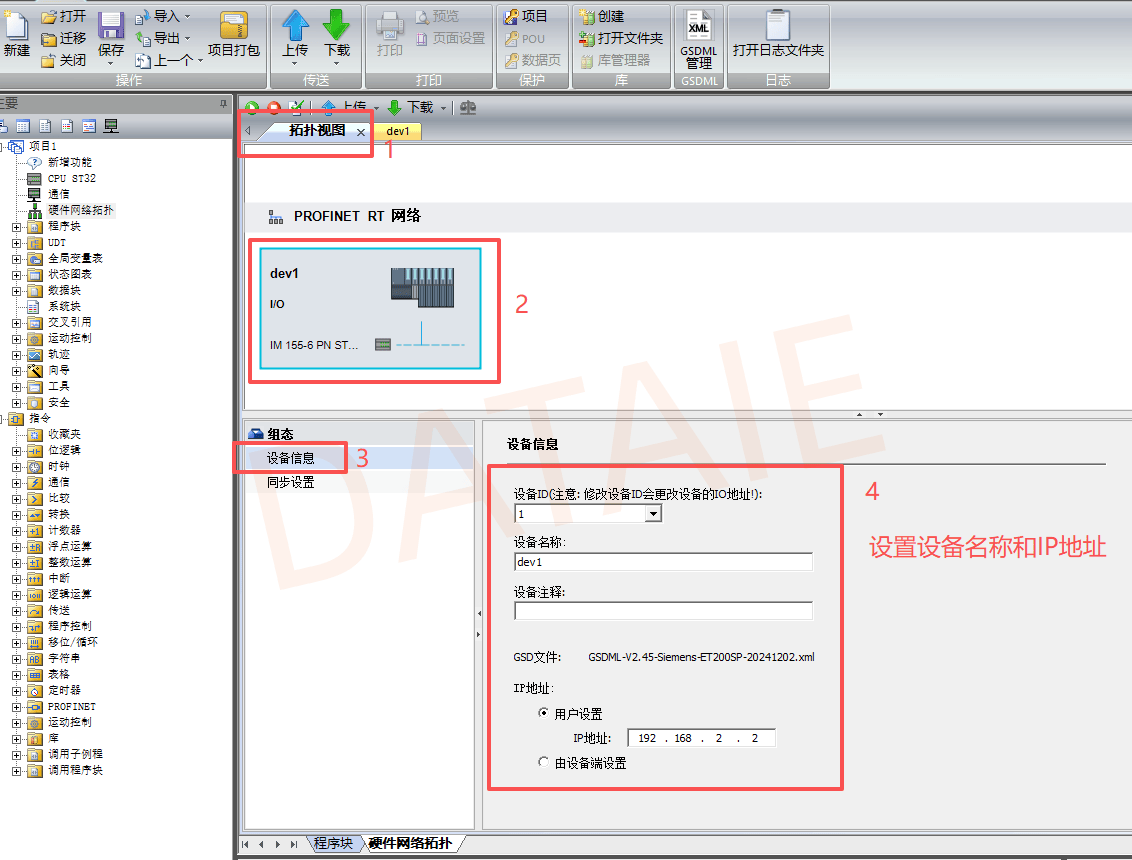Open GSDML 管理 manager

coord(698,39)
